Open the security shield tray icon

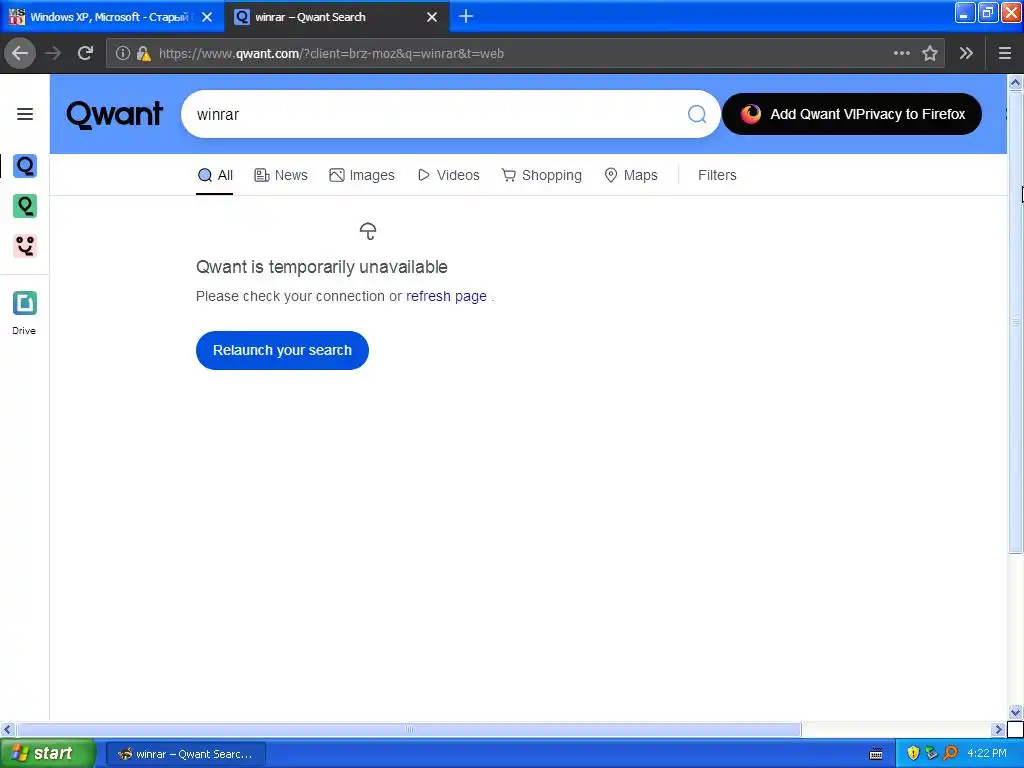[913, 753]
